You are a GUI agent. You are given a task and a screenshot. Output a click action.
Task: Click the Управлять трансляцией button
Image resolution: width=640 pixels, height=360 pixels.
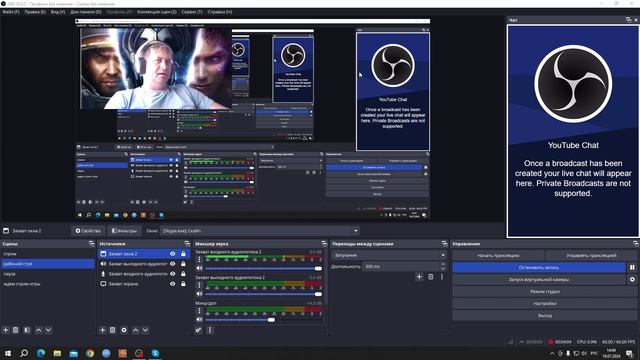tap(591, 256)
